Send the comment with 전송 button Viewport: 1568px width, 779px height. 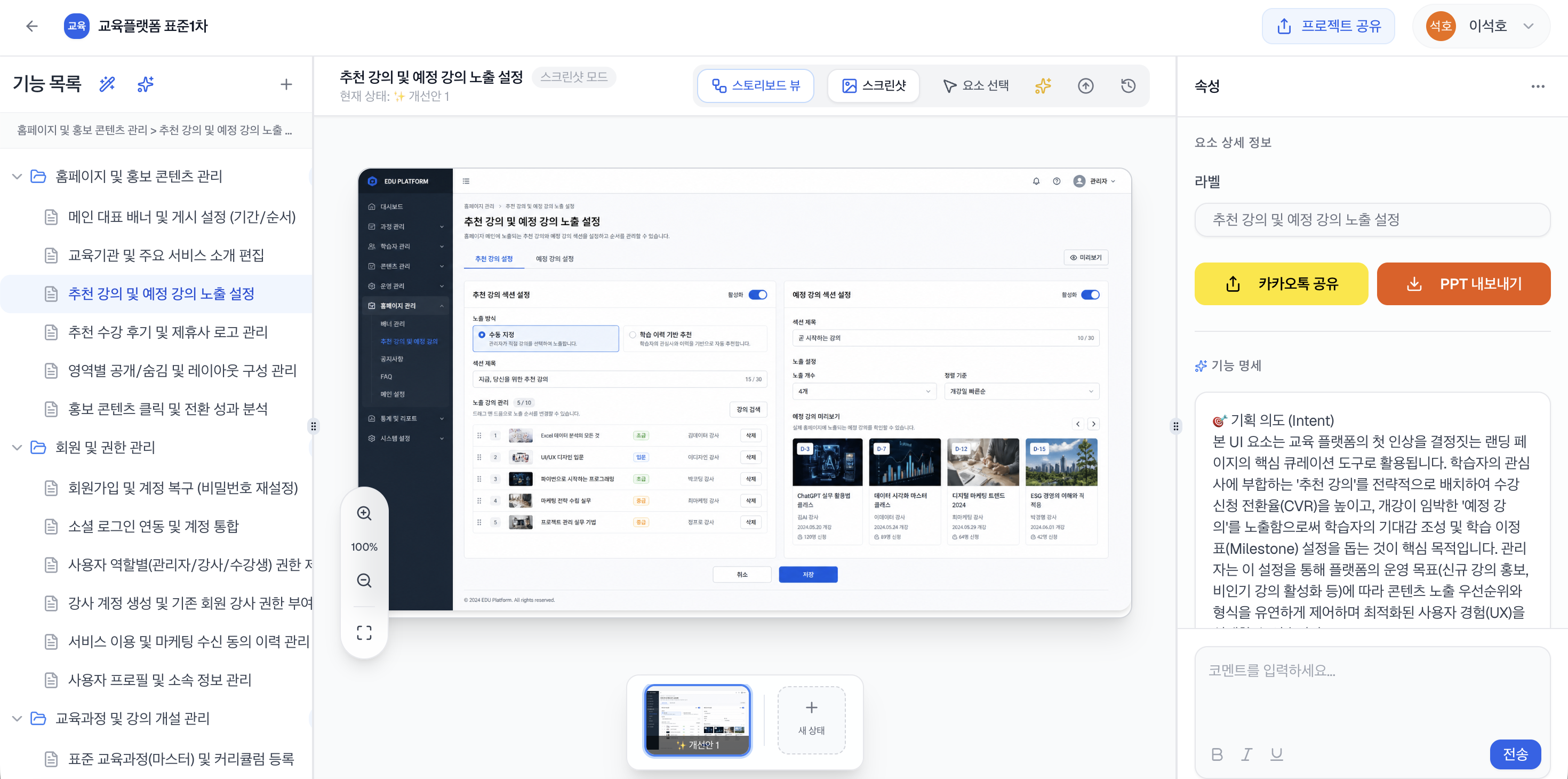pos(1515,754)
